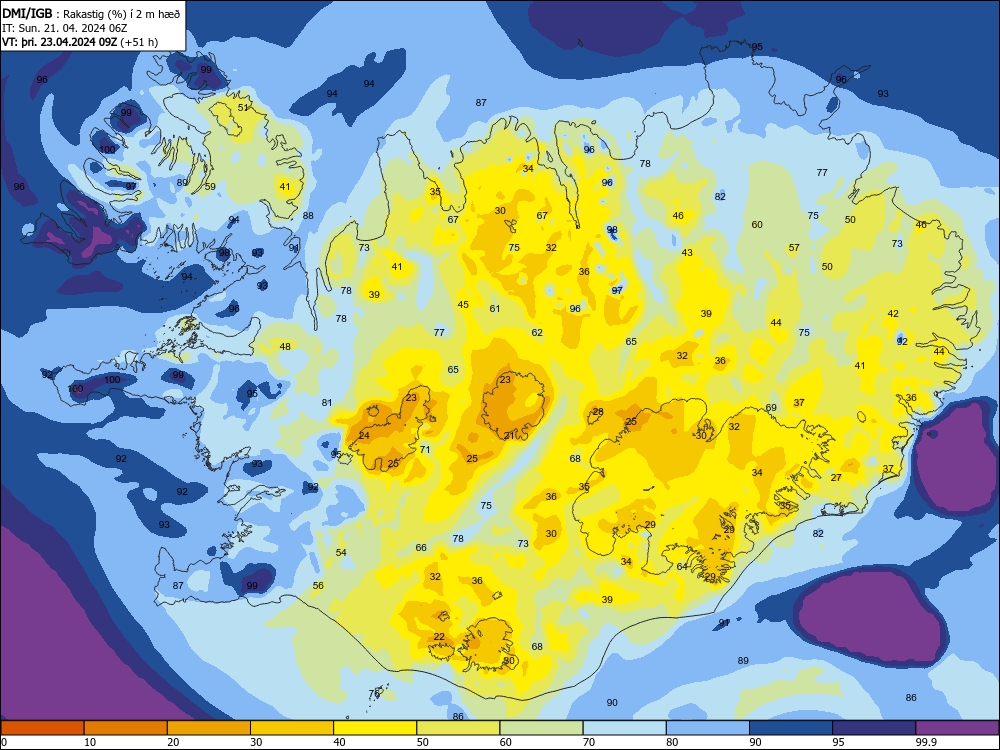Select the map value '76' near the islands

[x=374, y=693]
